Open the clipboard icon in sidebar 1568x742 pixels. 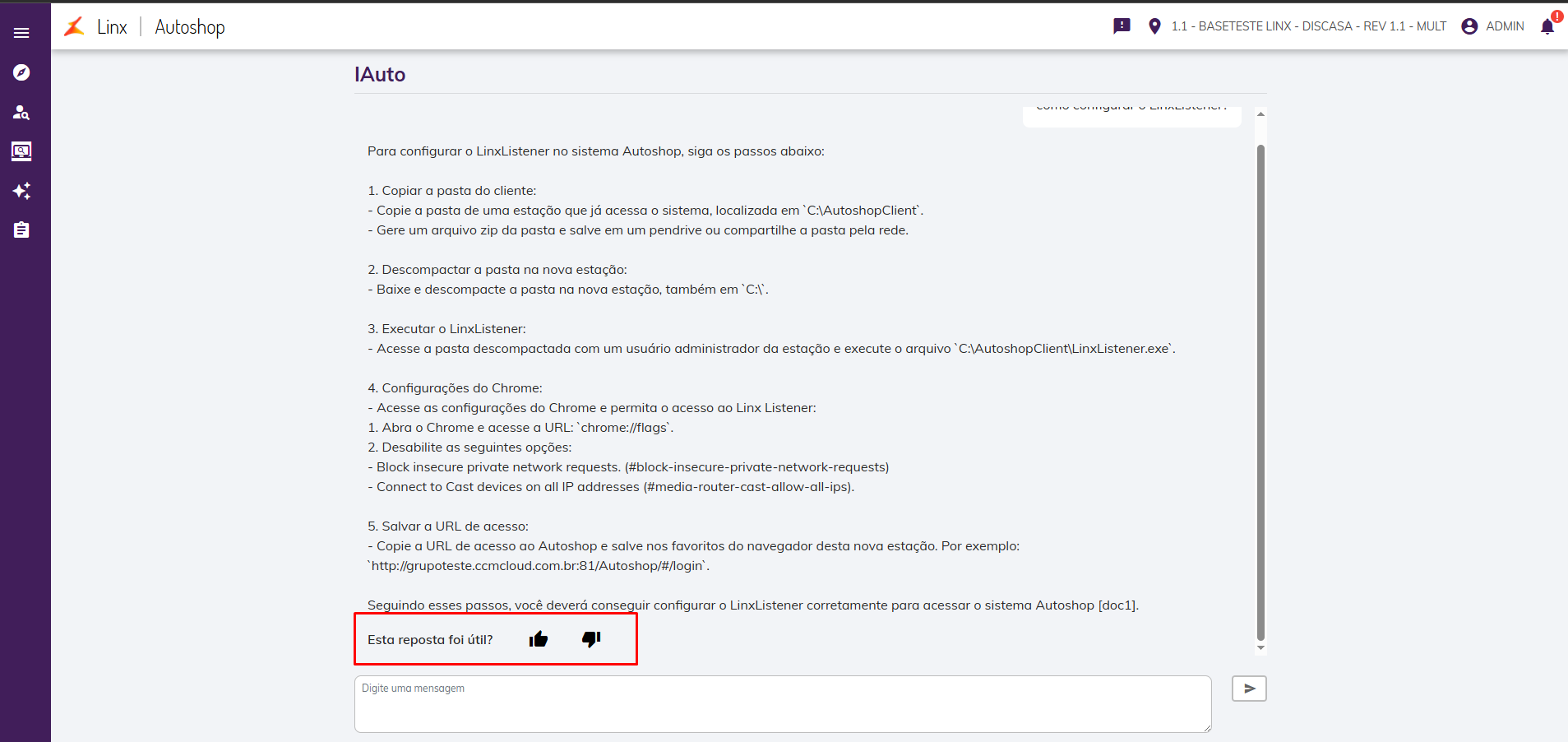point(21,230)
